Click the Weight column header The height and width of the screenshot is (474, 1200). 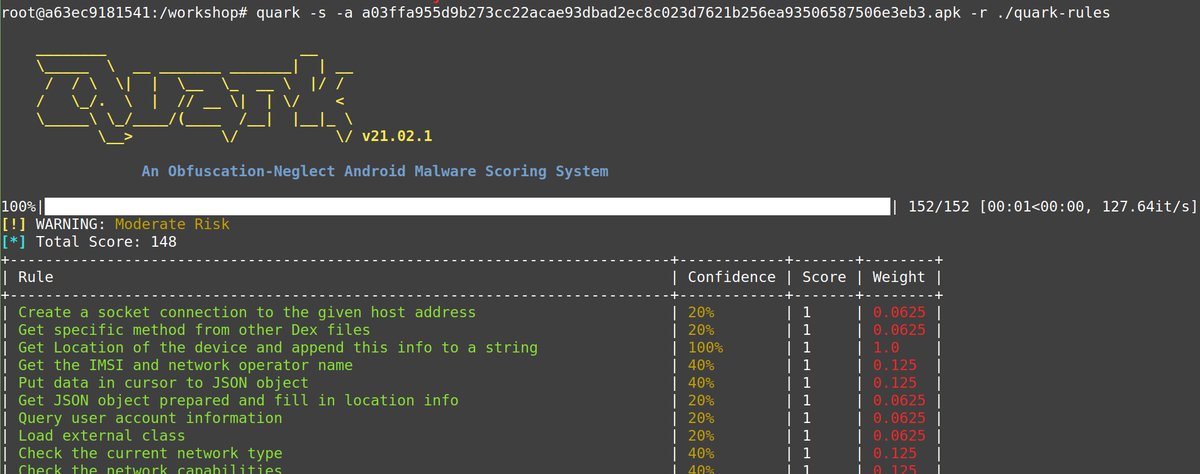[x=898, y=277]
